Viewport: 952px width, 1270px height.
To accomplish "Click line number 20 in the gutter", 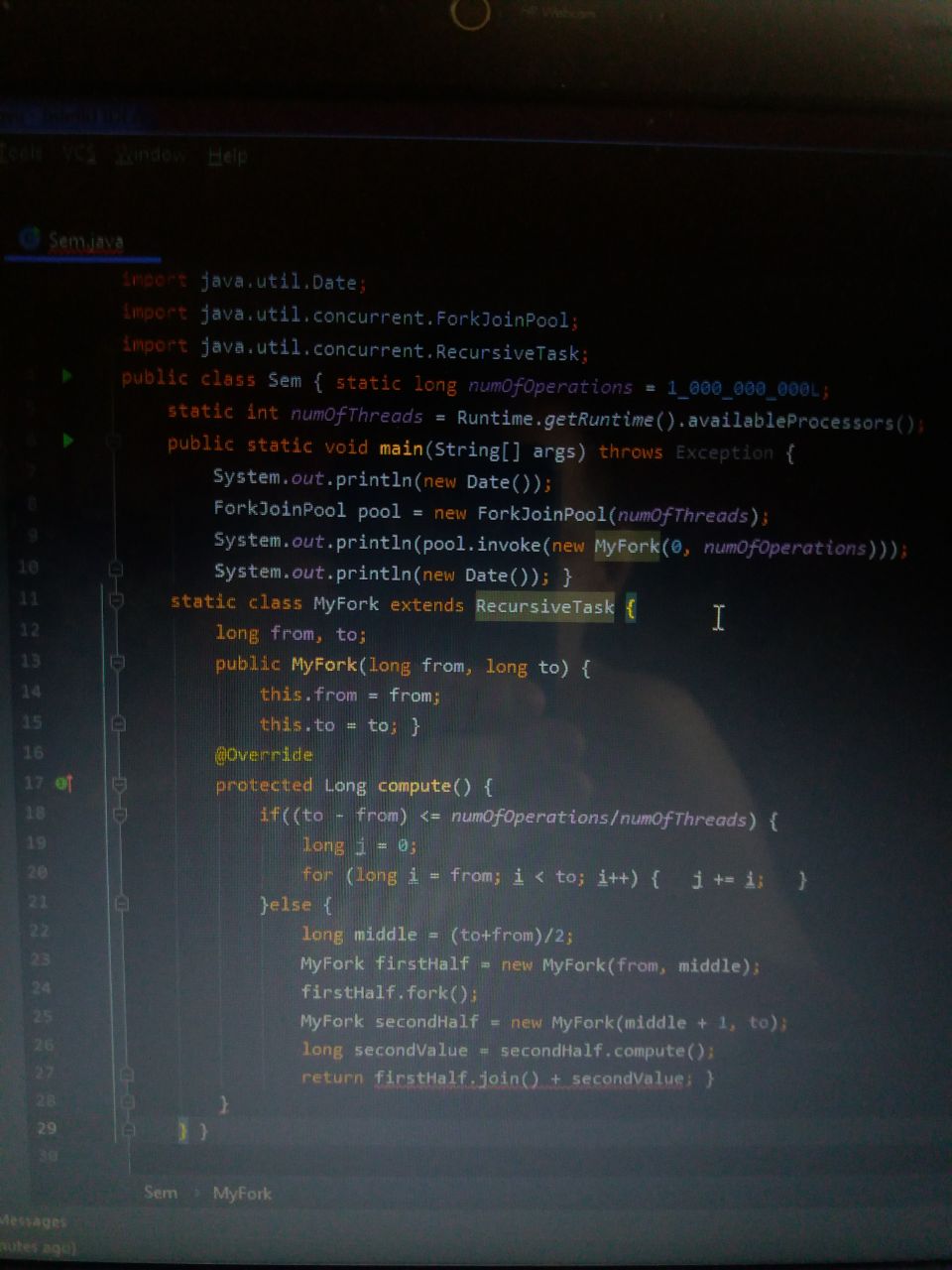I will pos(37,872).
